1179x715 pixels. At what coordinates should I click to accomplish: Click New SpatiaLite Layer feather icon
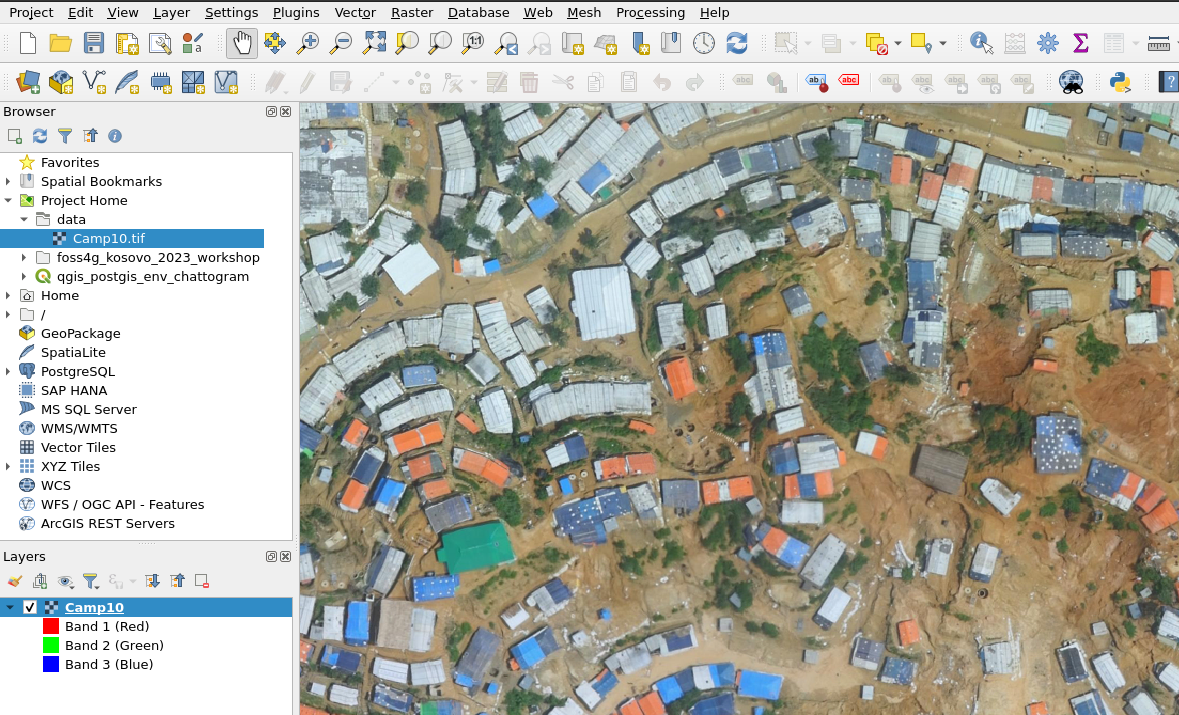click(127, 81)
